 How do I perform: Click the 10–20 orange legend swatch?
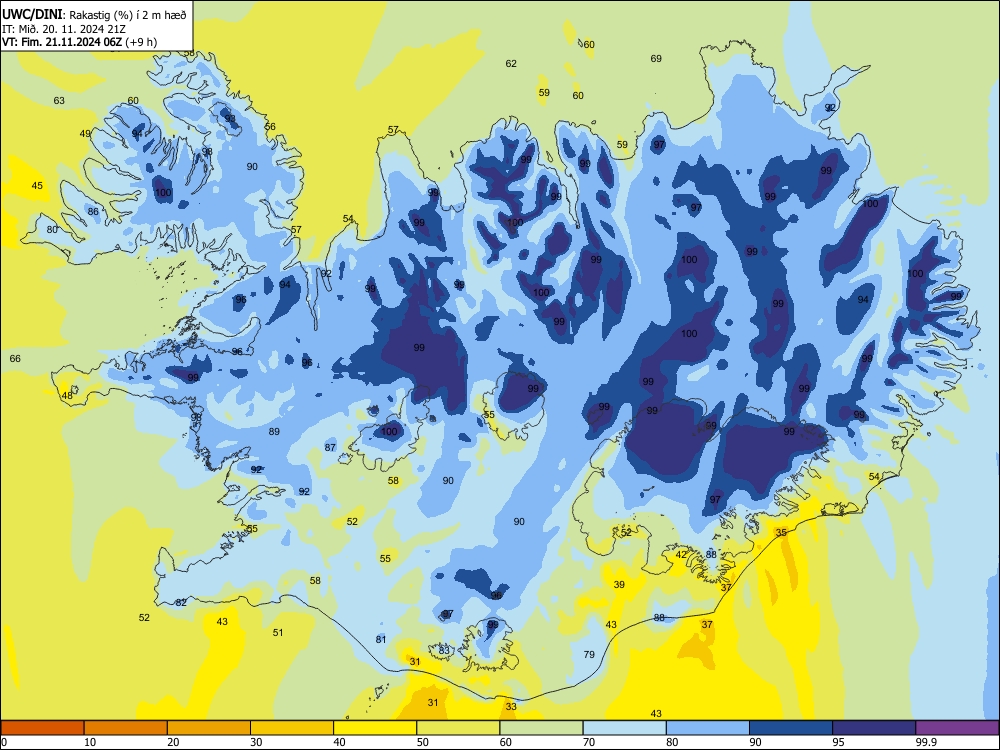126,728
